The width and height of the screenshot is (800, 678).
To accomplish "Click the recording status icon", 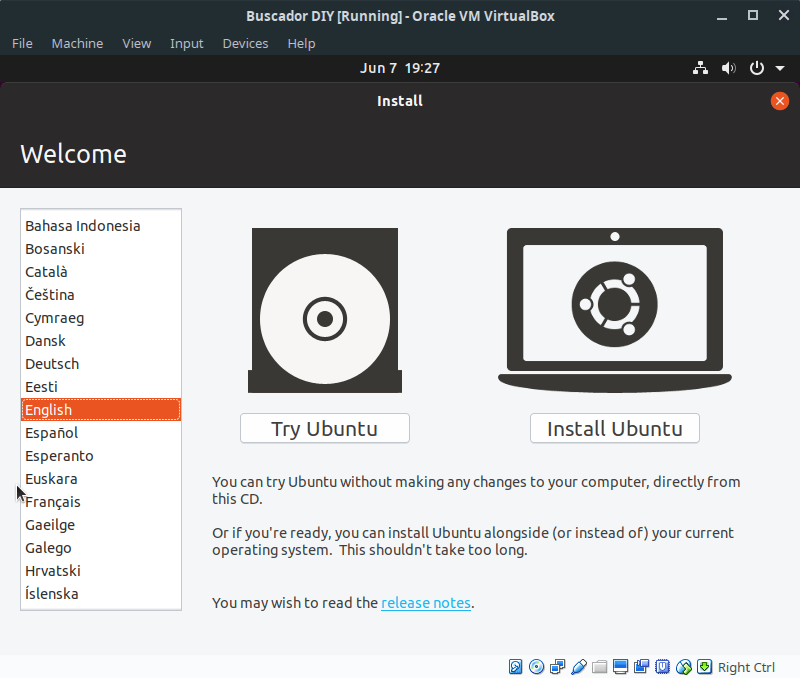I will (x=641, y=667).
